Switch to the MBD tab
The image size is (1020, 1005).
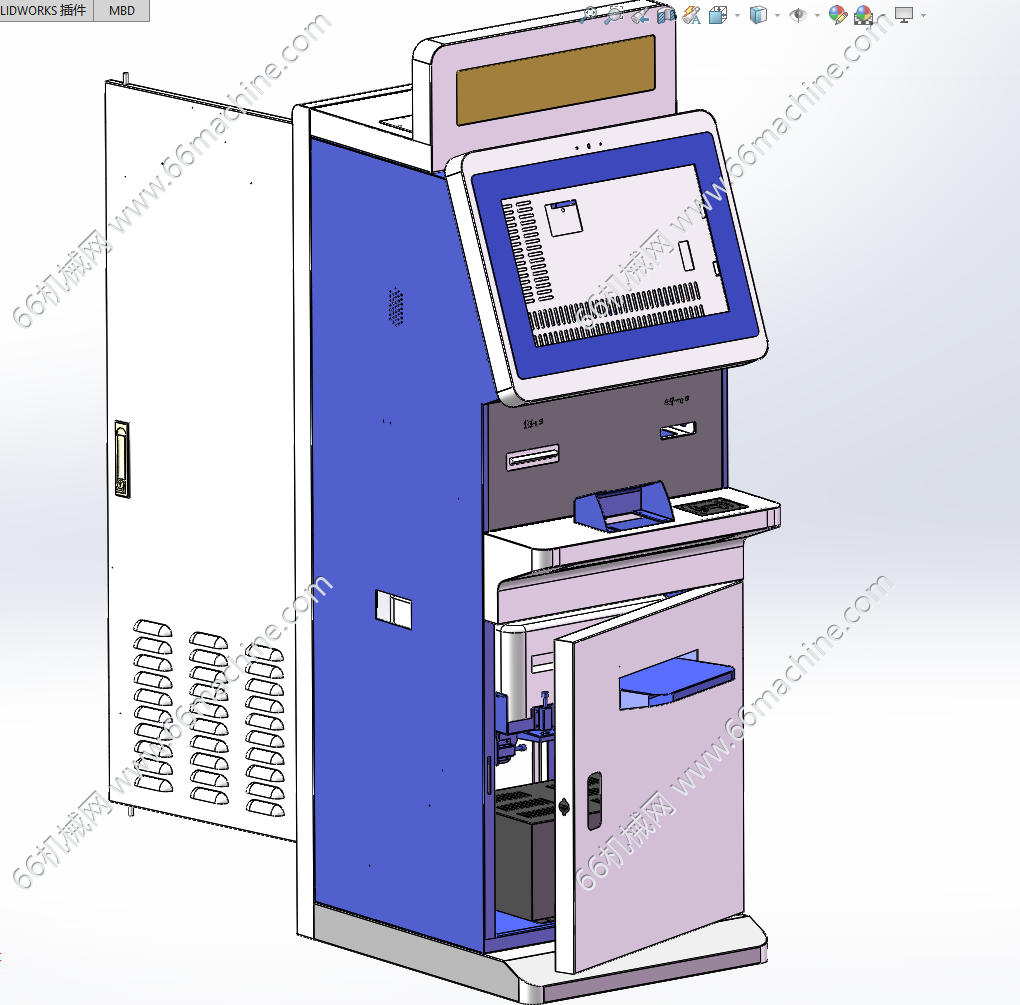(x=122, y=10)
